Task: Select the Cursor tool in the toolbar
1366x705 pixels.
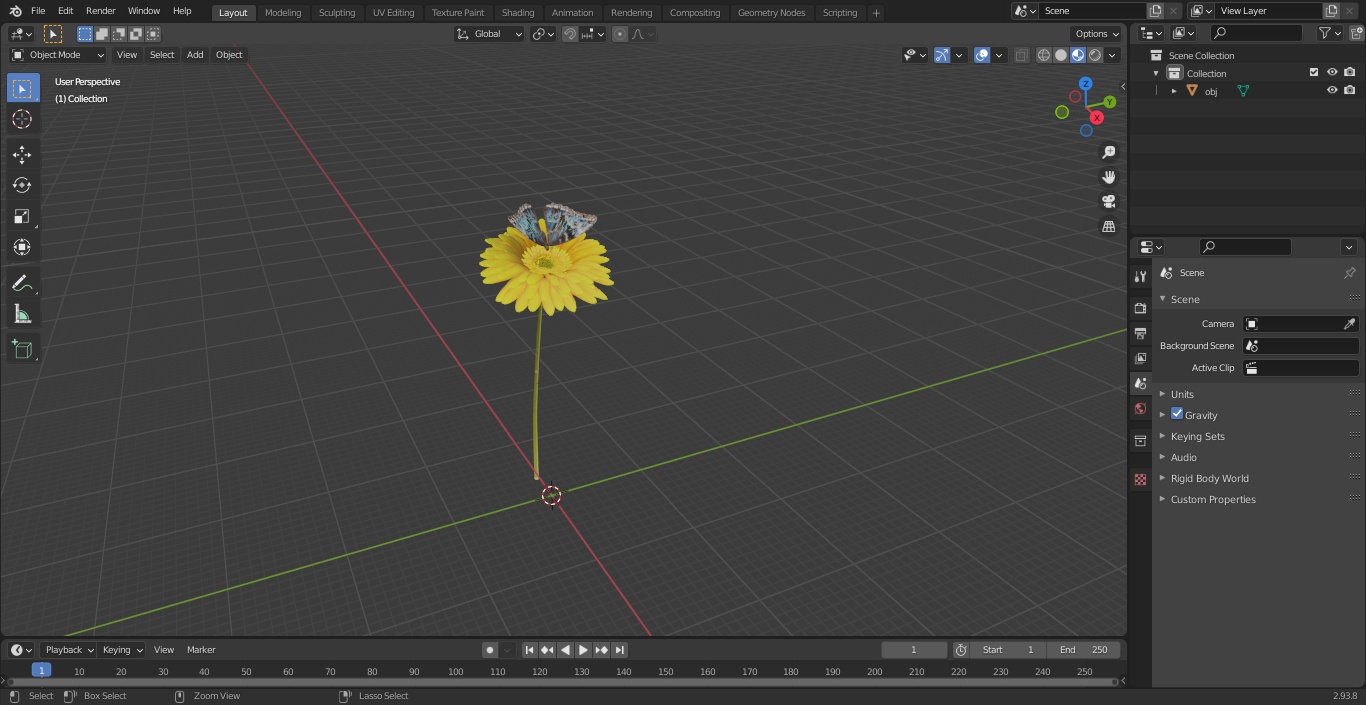Action: coord(22,119)
